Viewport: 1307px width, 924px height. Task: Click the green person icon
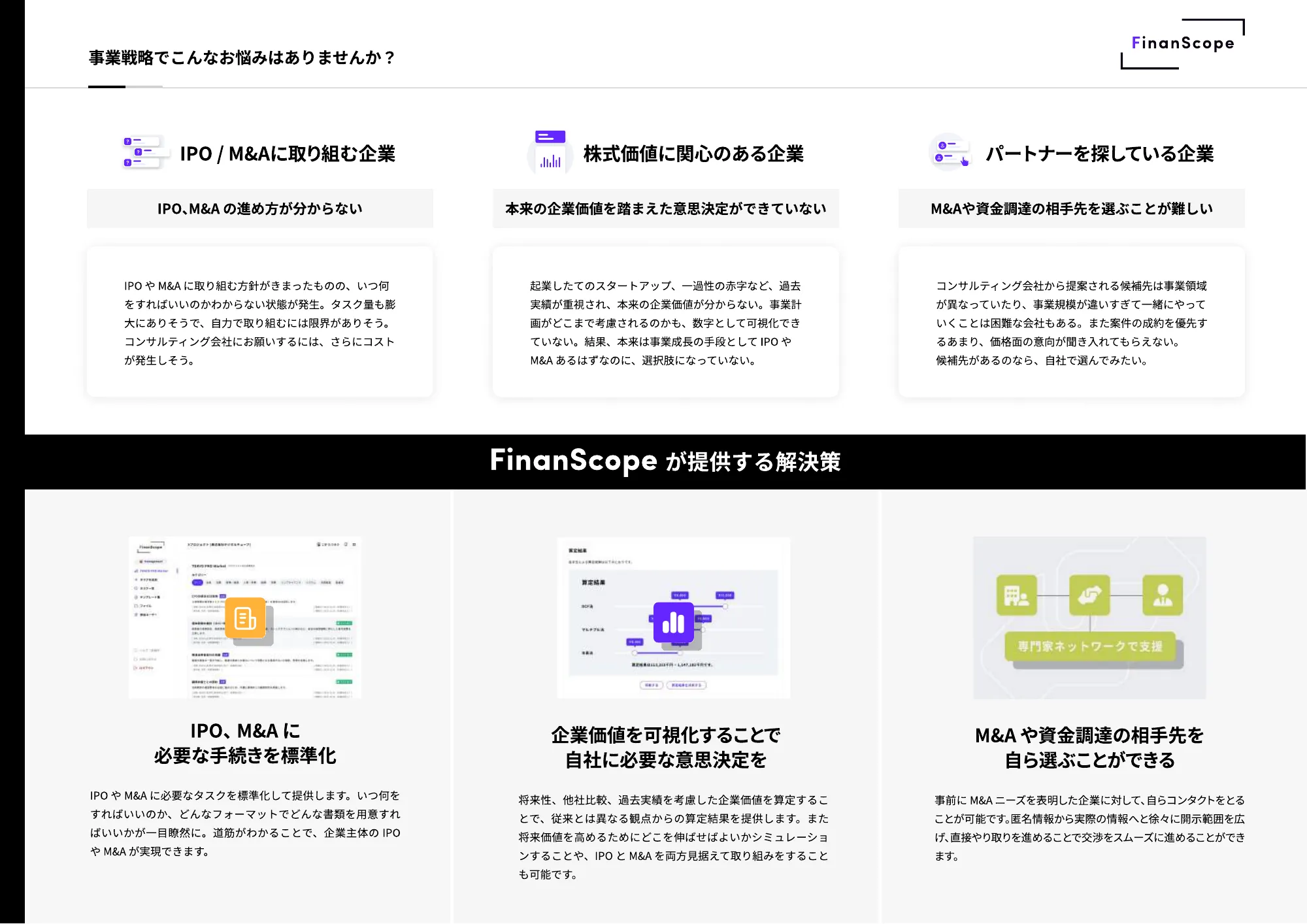1163,595
